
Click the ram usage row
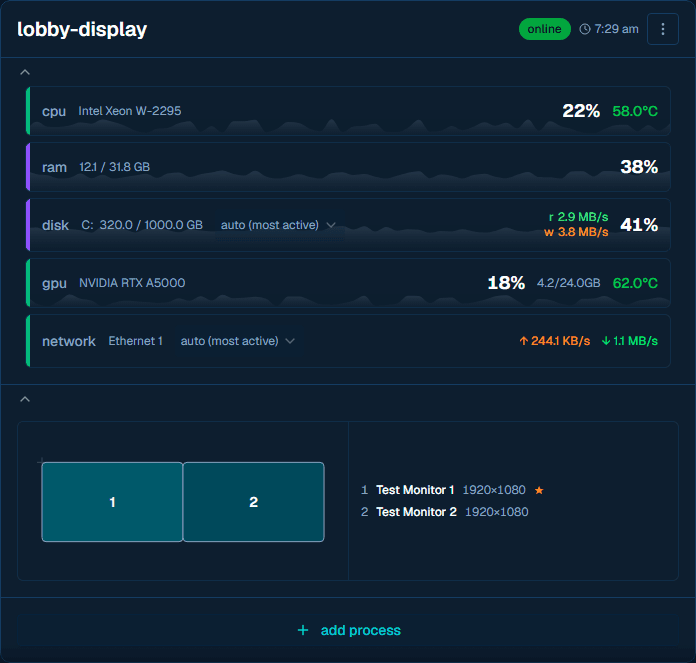[x=348, y=167]
